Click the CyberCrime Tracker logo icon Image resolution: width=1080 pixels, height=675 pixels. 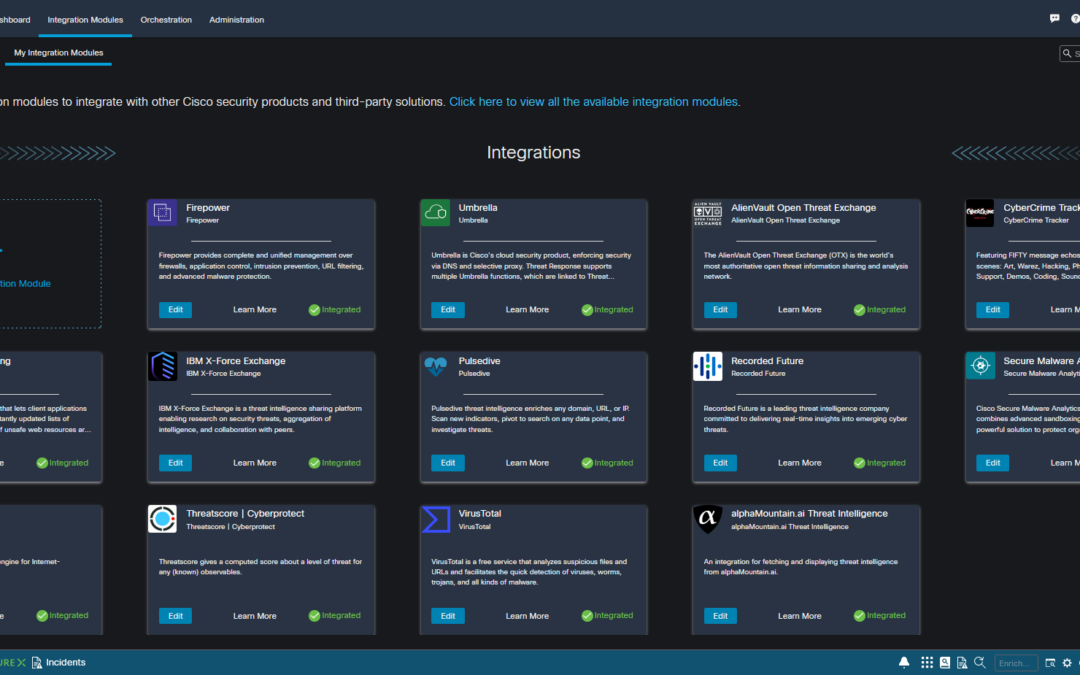pos(979,213)
